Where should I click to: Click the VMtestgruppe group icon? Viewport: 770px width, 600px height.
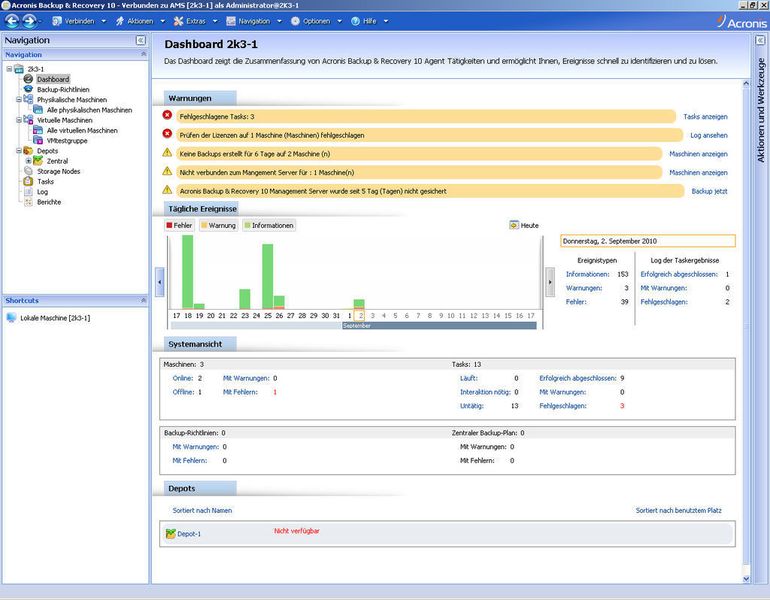(38, 140)
